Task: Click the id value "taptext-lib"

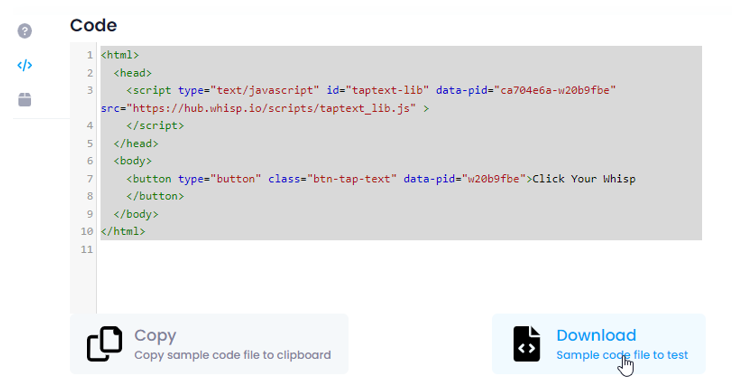Action: tap(387, 90)
